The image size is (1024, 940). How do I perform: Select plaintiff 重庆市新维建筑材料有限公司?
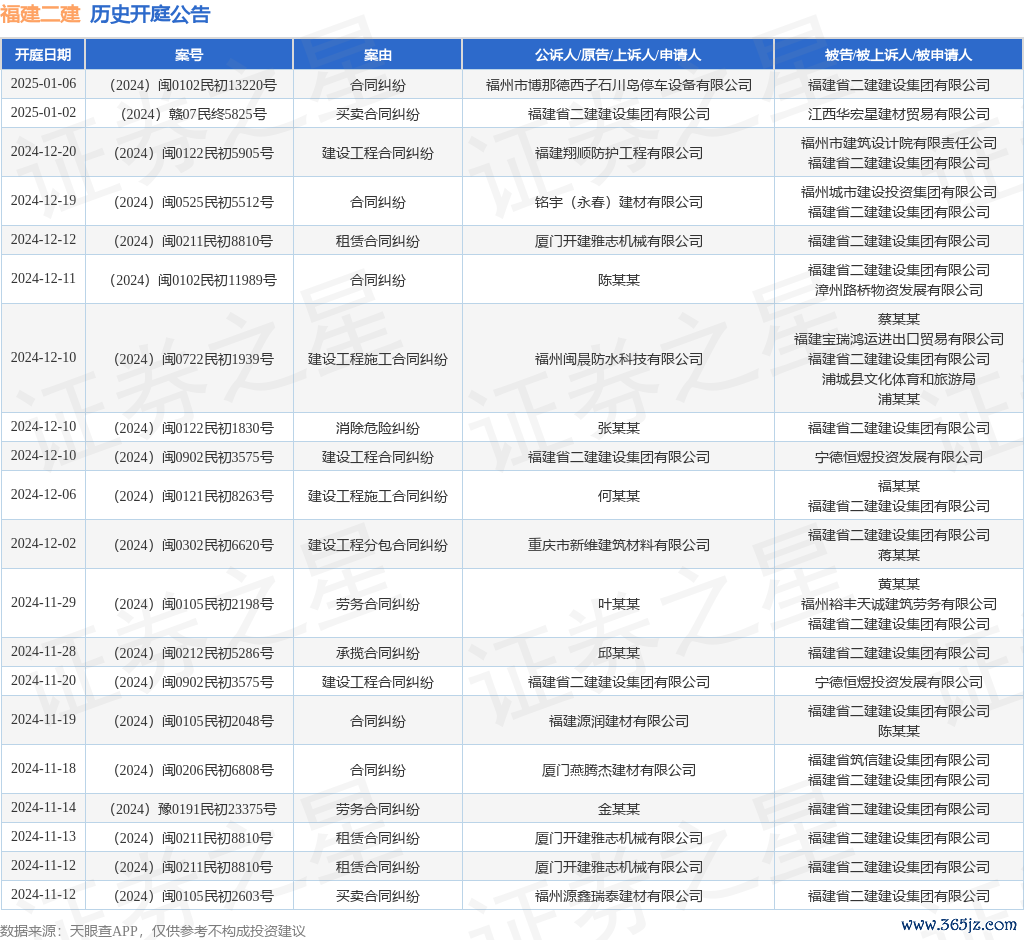pyautogui.click(x=618, y=545)
